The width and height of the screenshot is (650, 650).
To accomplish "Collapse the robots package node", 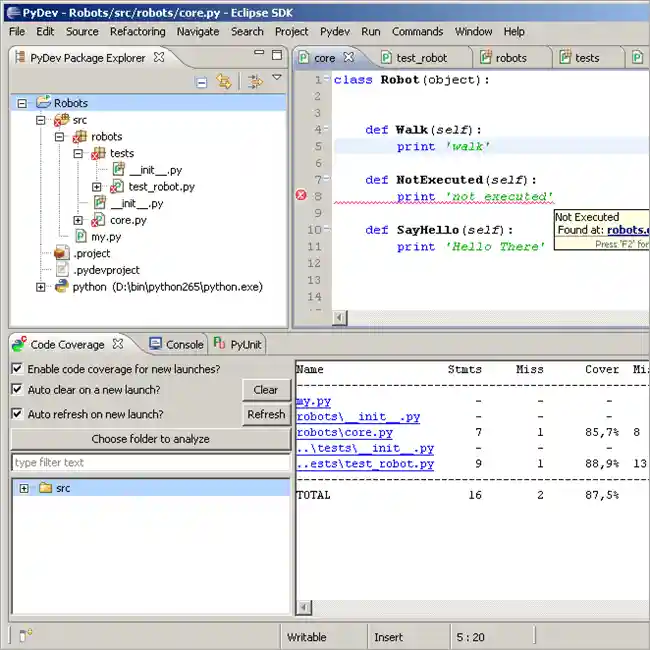I will [59, 136].
